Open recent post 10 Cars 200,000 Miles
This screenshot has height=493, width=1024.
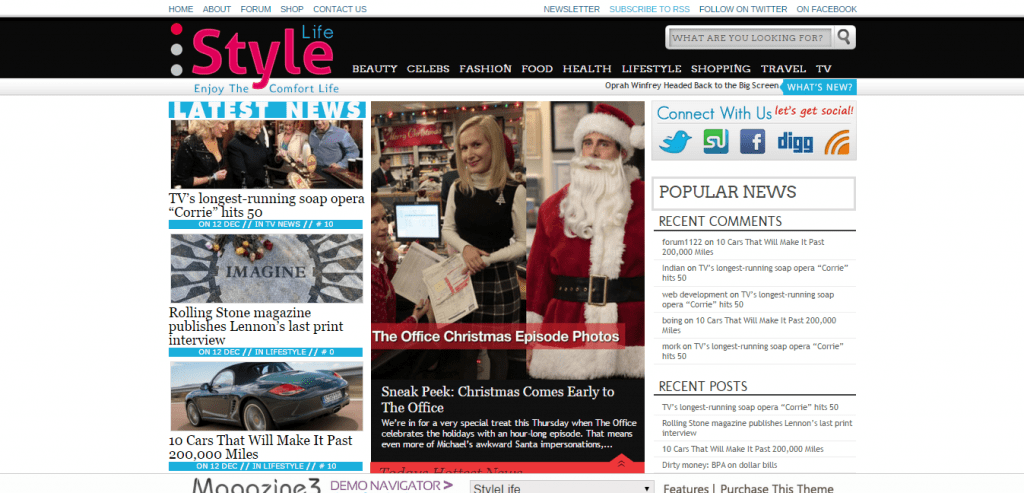(743, 449)
